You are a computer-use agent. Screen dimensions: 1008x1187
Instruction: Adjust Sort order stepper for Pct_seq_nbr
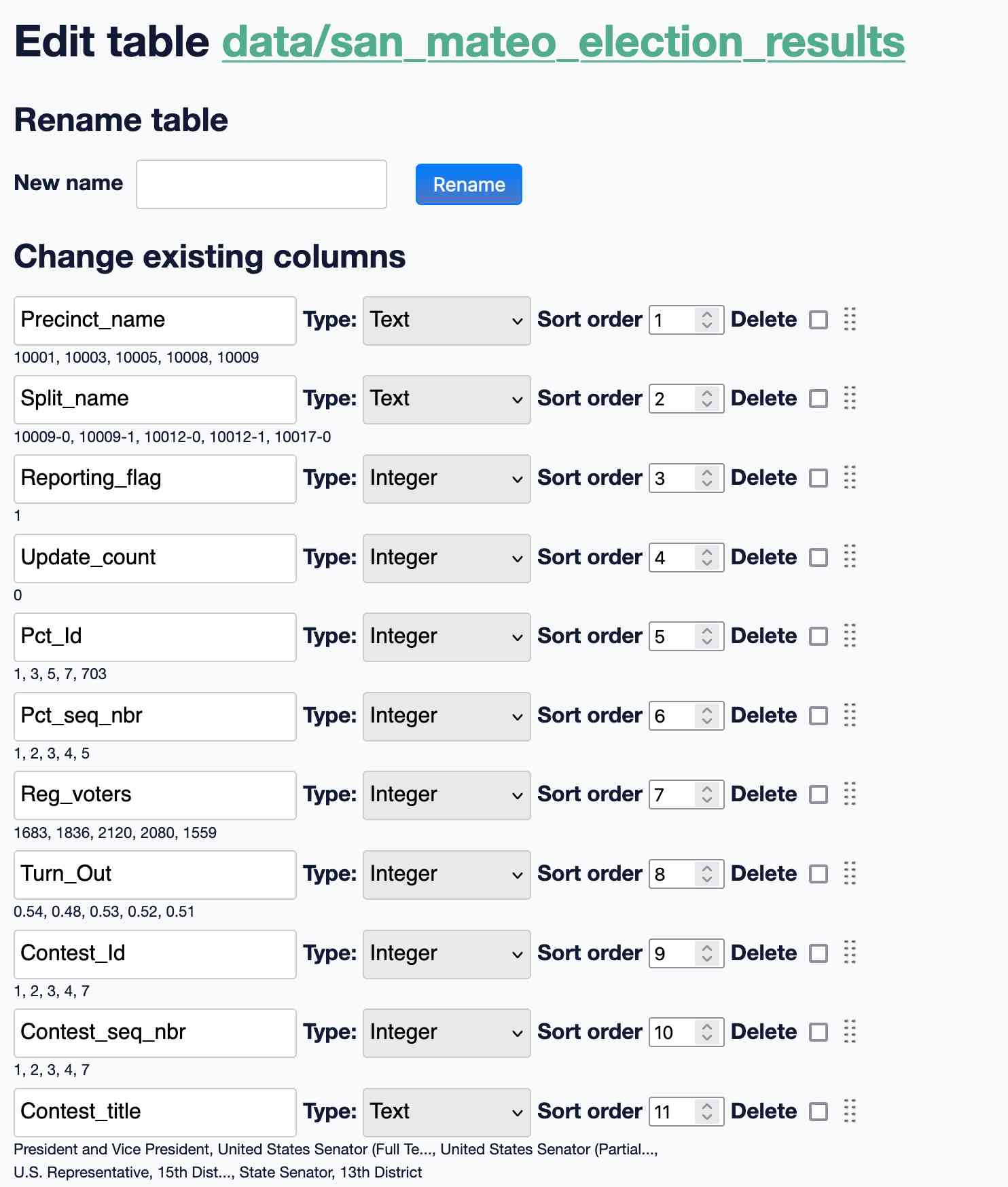706,716
